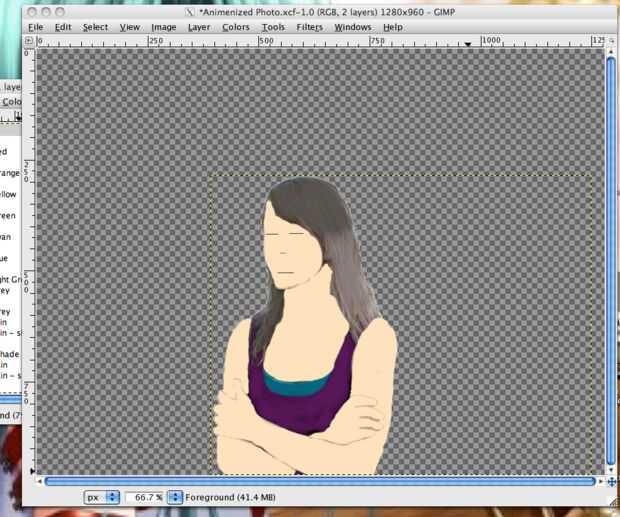Click the 66.7 % zoom field
Image resolution: width=620 pixels, height=517 pixels.
[x=145, y=497]
